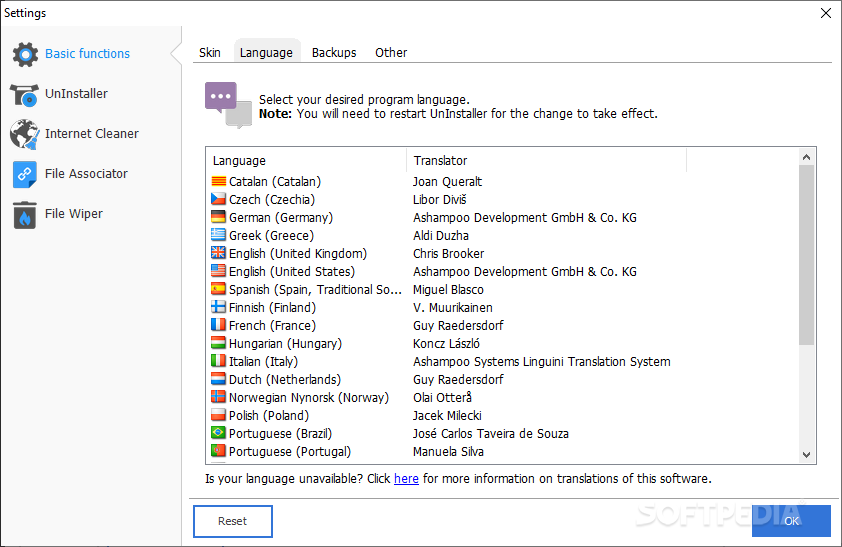Click the French flag icon
The width and height of the screenshot is (842, 547).
click(x=218, y=325)
